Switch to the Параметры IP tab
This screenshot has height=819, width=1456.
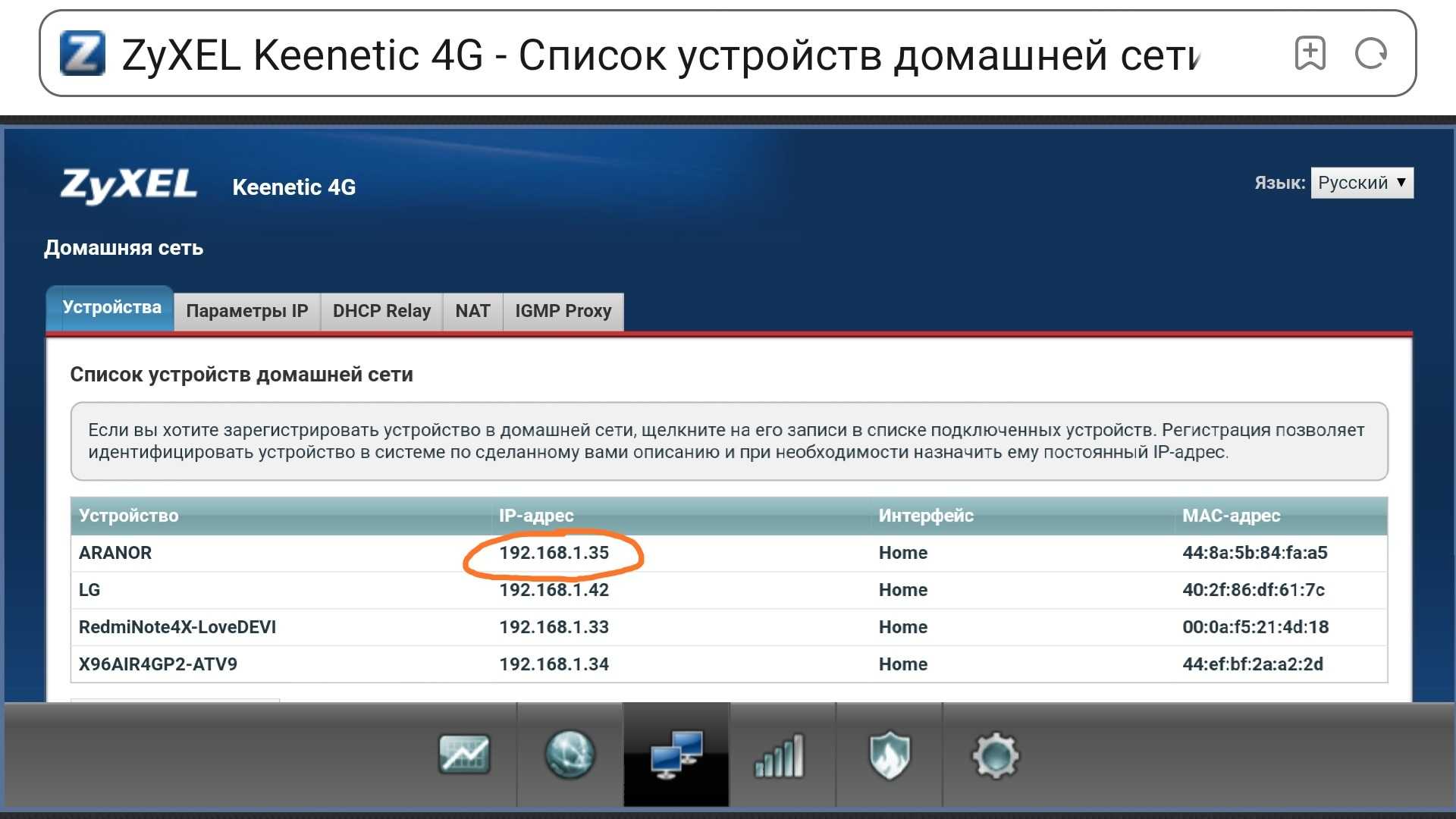point(247,311)
